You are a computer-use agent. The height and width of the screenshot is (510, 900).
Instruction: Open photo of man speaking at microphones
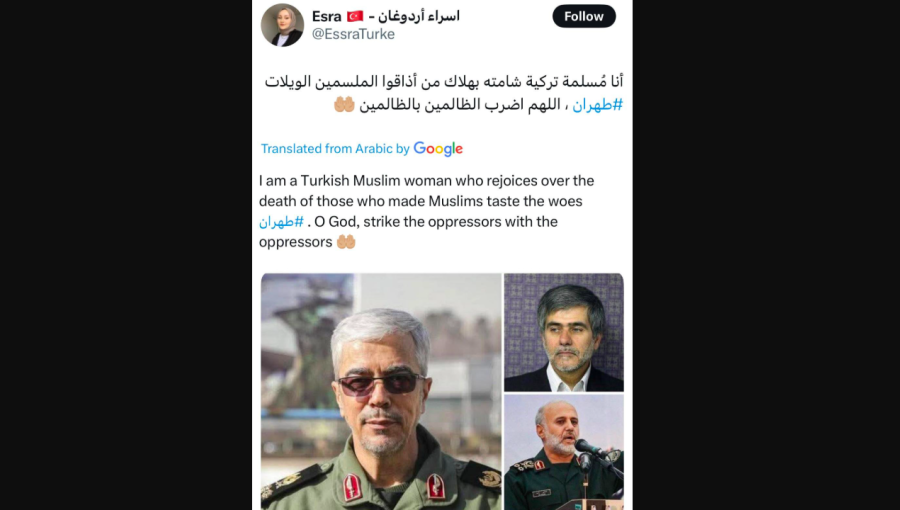564,452
